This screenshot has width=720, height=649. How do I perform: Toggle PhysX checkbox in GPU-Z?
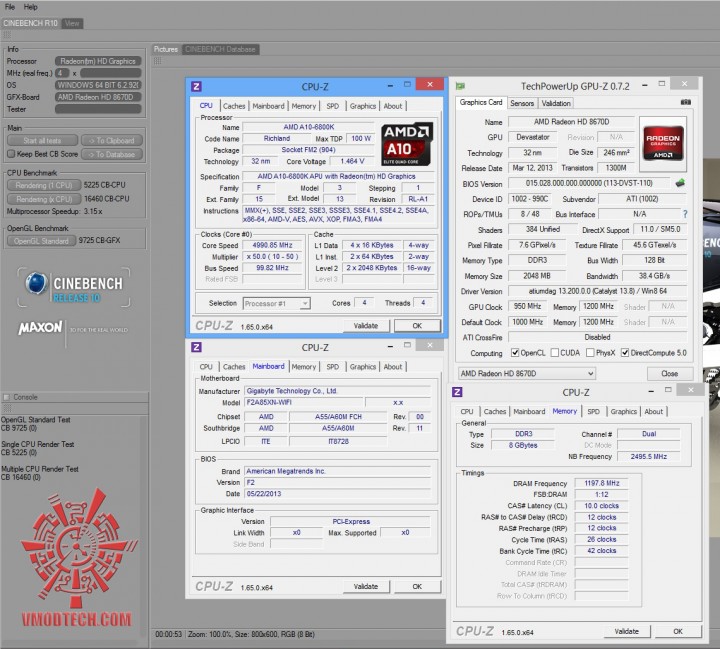click(x=590, y=353)
